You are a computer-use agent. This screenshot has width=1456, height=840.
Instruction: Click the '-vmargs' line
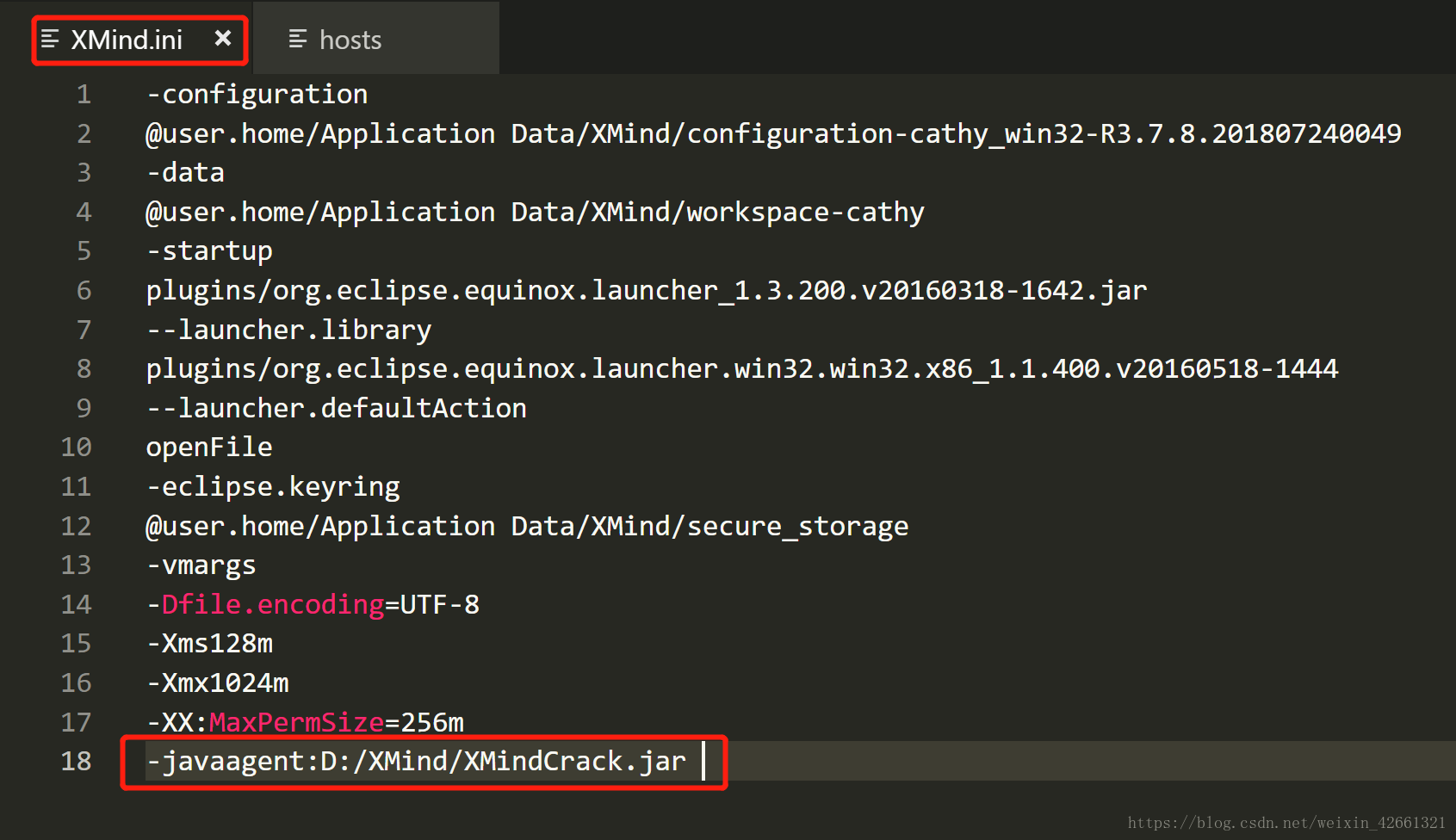coord(201,565)
